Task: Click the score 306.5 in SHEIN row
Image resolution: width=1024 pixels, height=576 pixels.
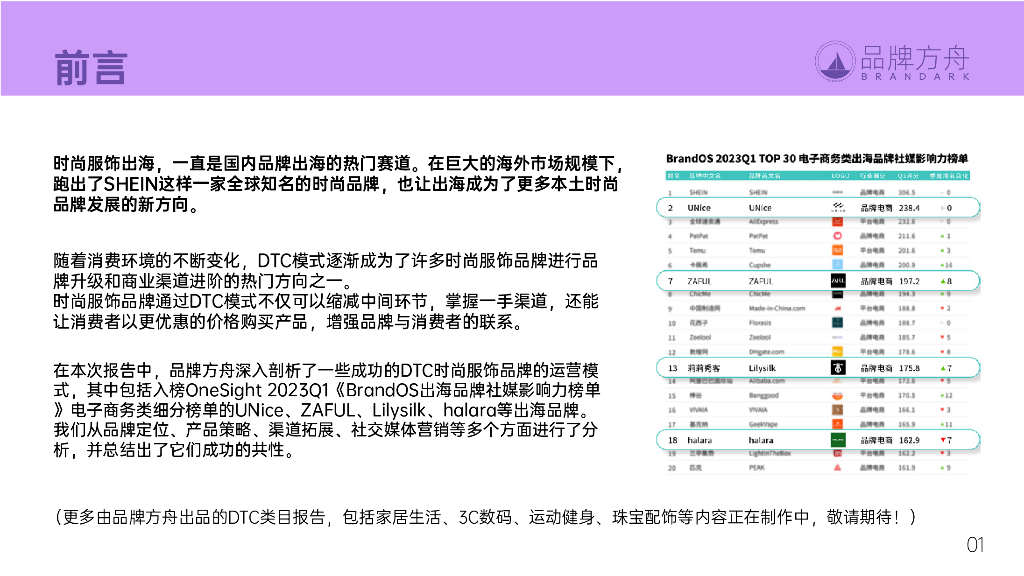Action: point(906,193)
